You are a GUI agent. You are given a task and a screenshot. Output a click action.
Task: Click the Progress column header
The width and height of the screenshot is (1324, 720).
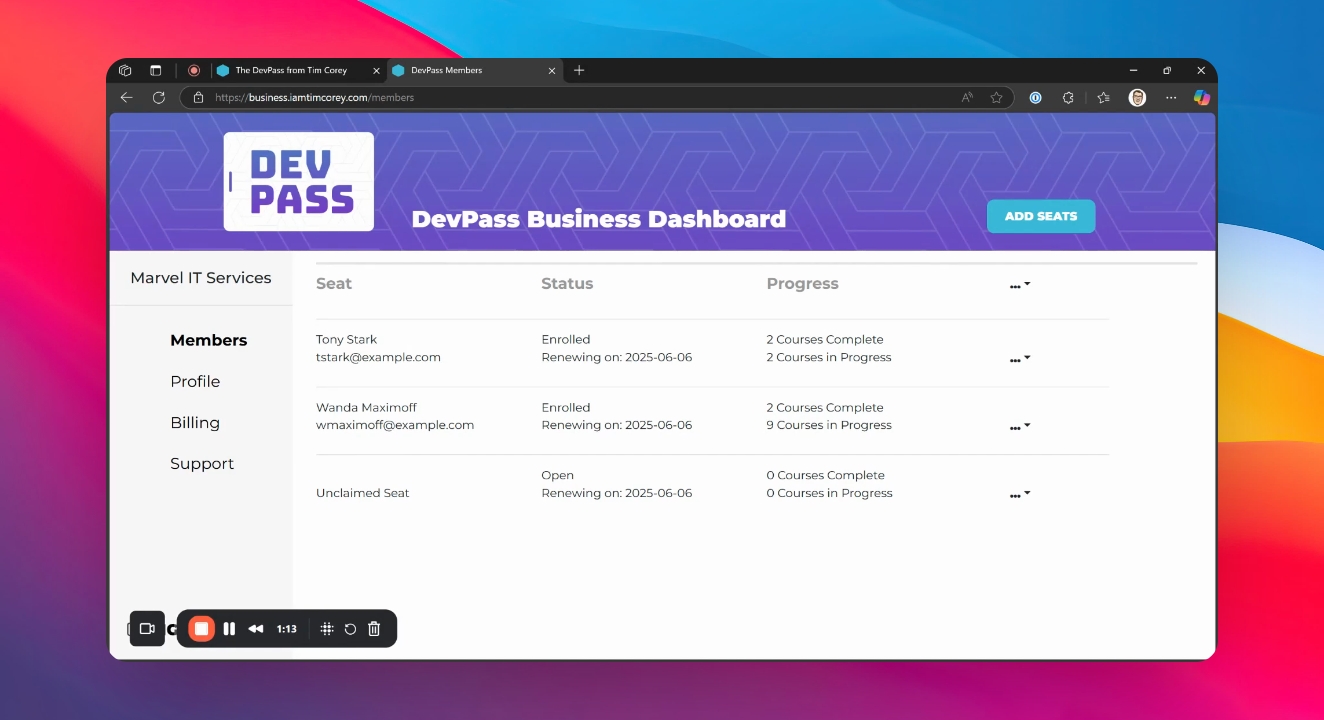802,284
